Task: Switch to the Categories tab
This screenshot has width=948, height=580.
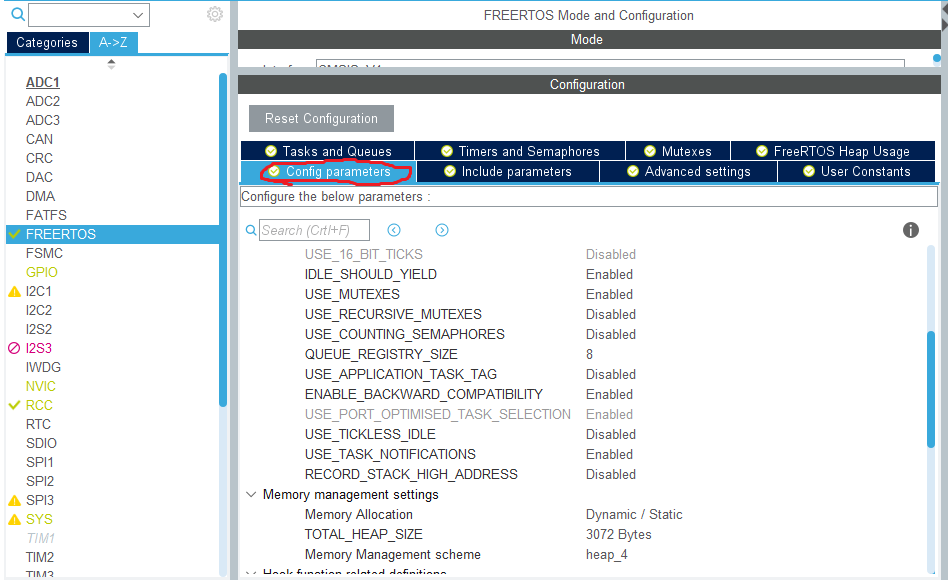Action: pos(47,42)
